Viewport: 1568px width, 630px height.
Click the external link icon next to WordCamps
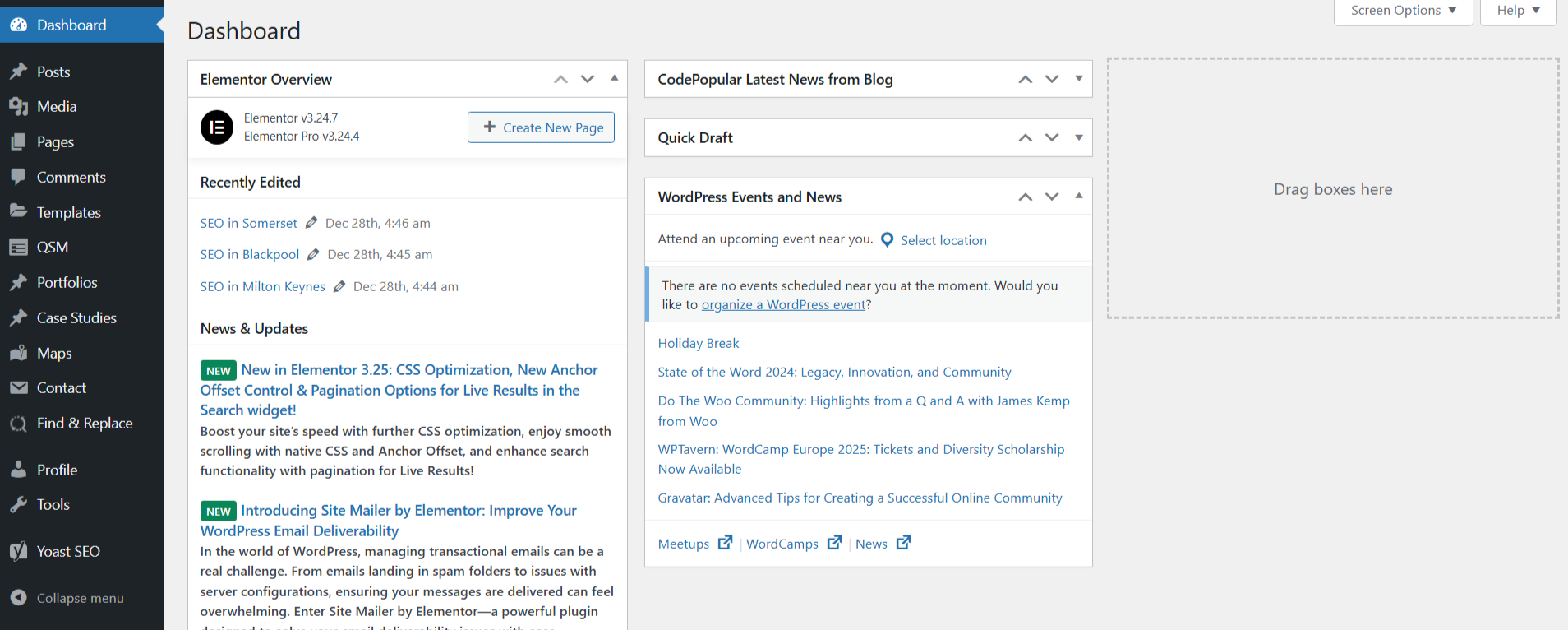click(834, 543)
